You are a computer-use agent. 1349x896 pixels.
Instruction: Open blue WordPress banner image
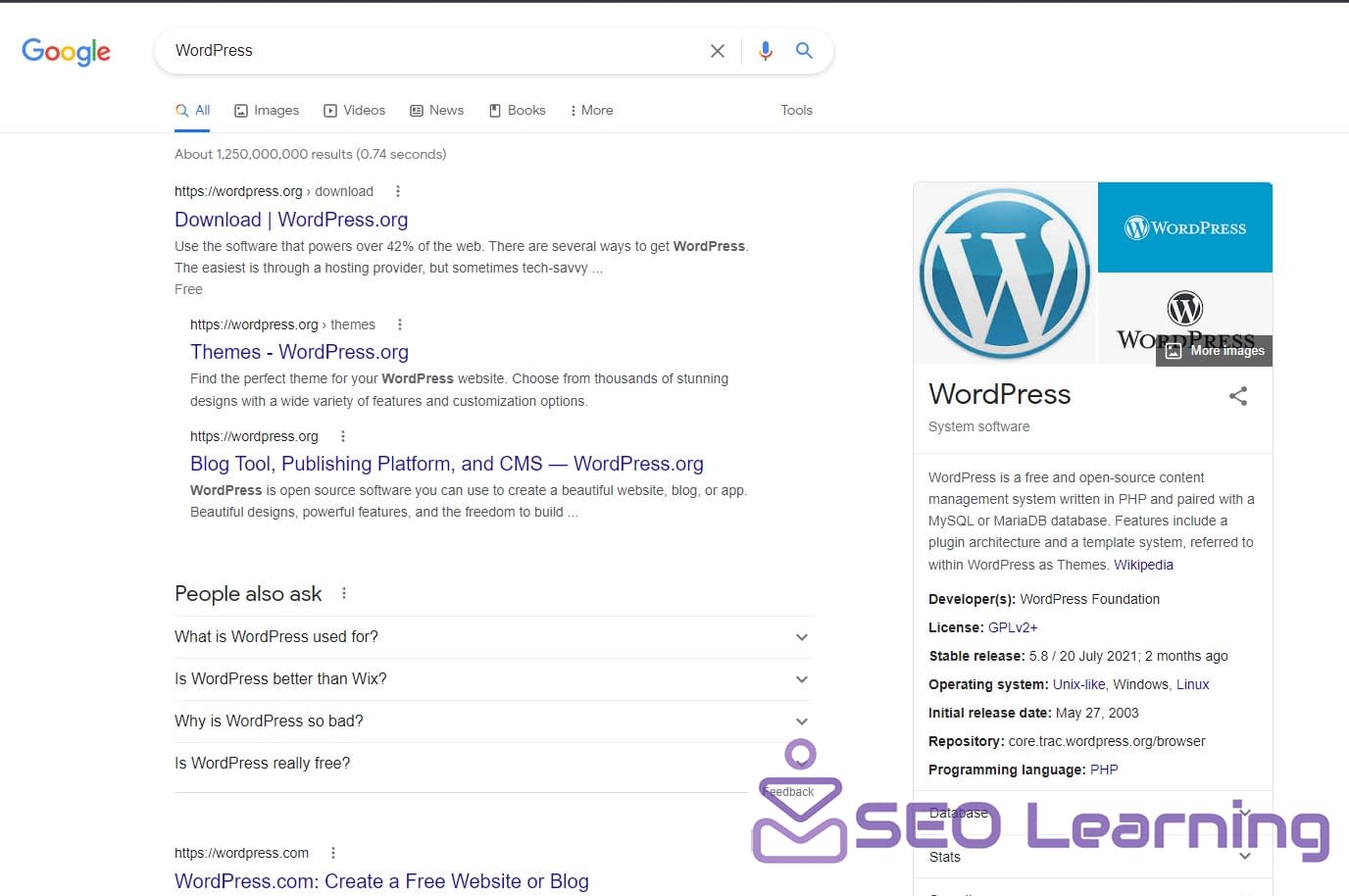1185,227
